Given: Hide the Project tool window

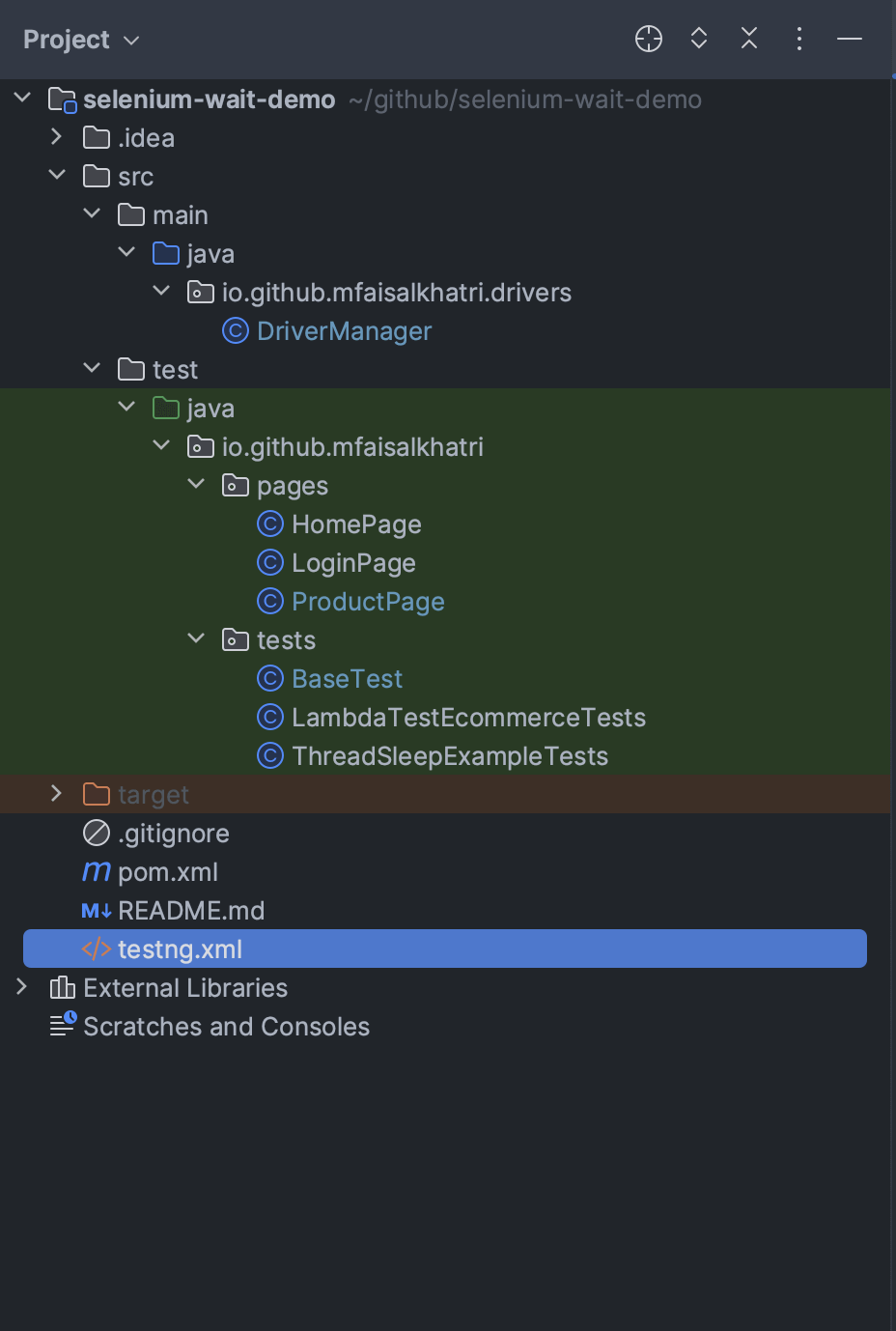Looking at the screenshot, I should (x=849, y=39).
